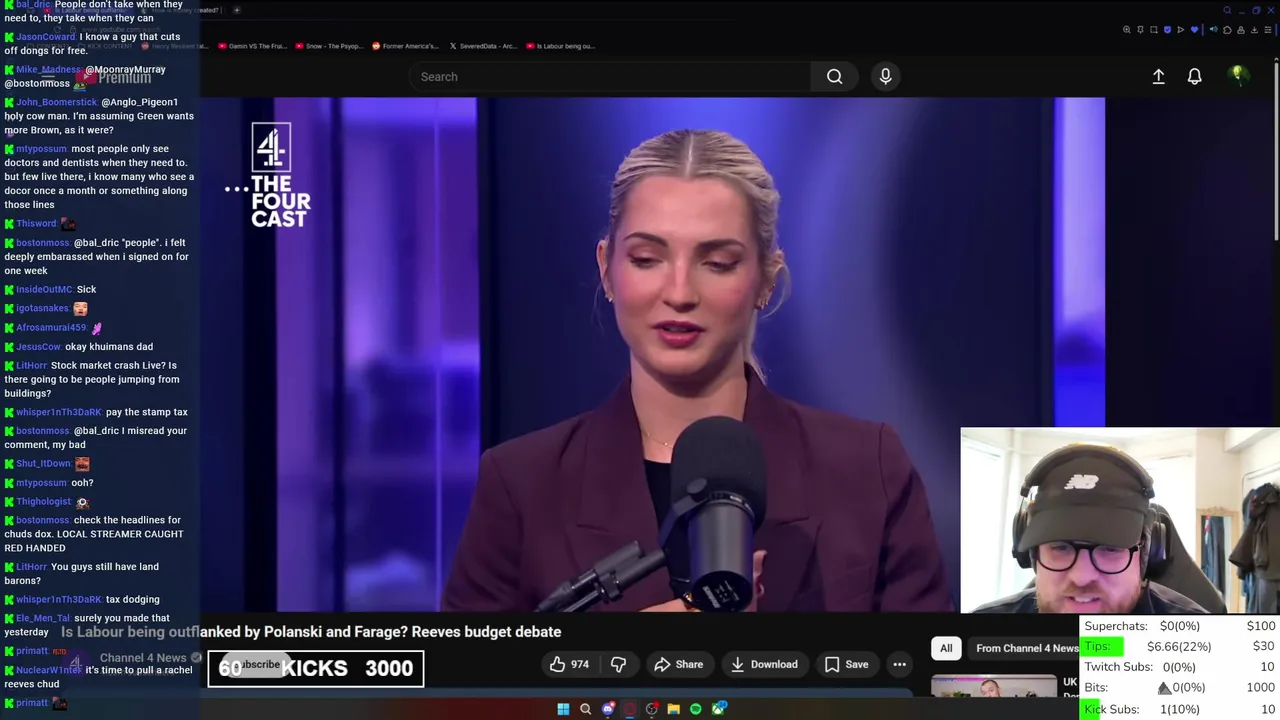The image size is (1280, 720).
Task: Click the YouTube search magnifier button
Action: 834,76
